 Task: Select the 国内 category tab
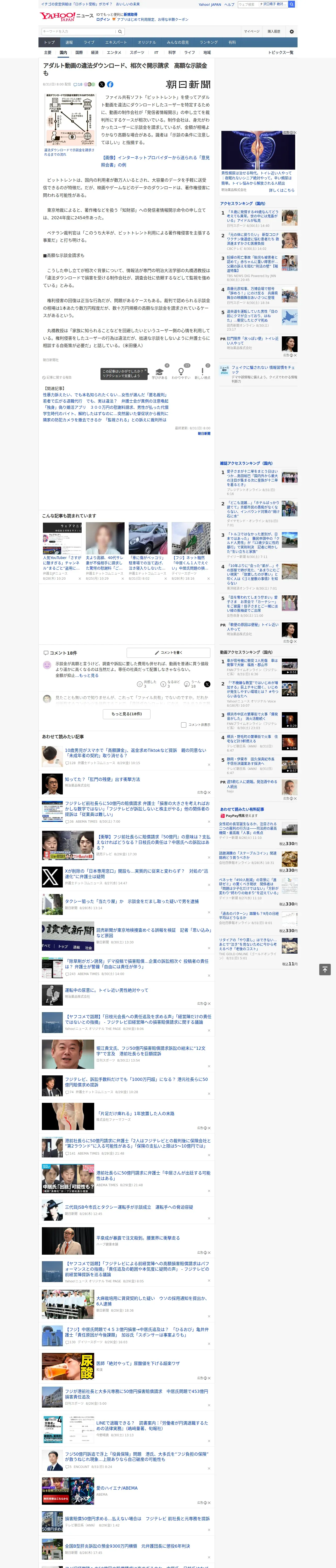pyautogui.click(x=63, y=52)
